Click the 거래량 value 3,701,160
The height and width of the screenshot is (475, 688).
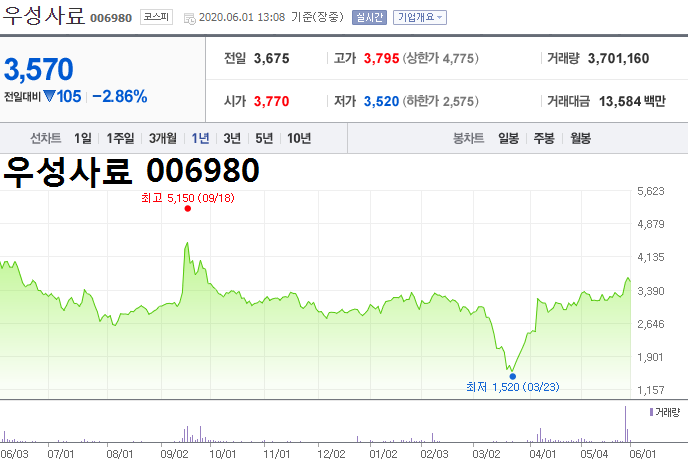pos(618,58)
